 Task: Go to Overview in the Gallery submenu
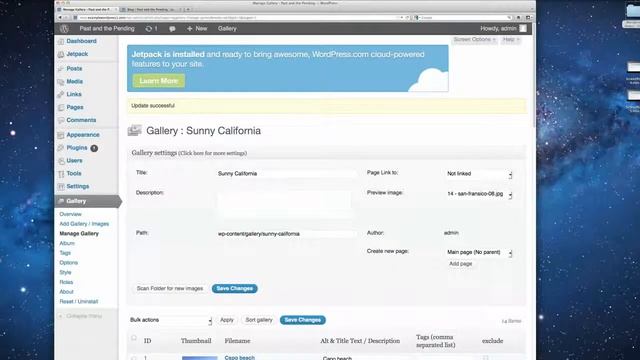(70, 214)
